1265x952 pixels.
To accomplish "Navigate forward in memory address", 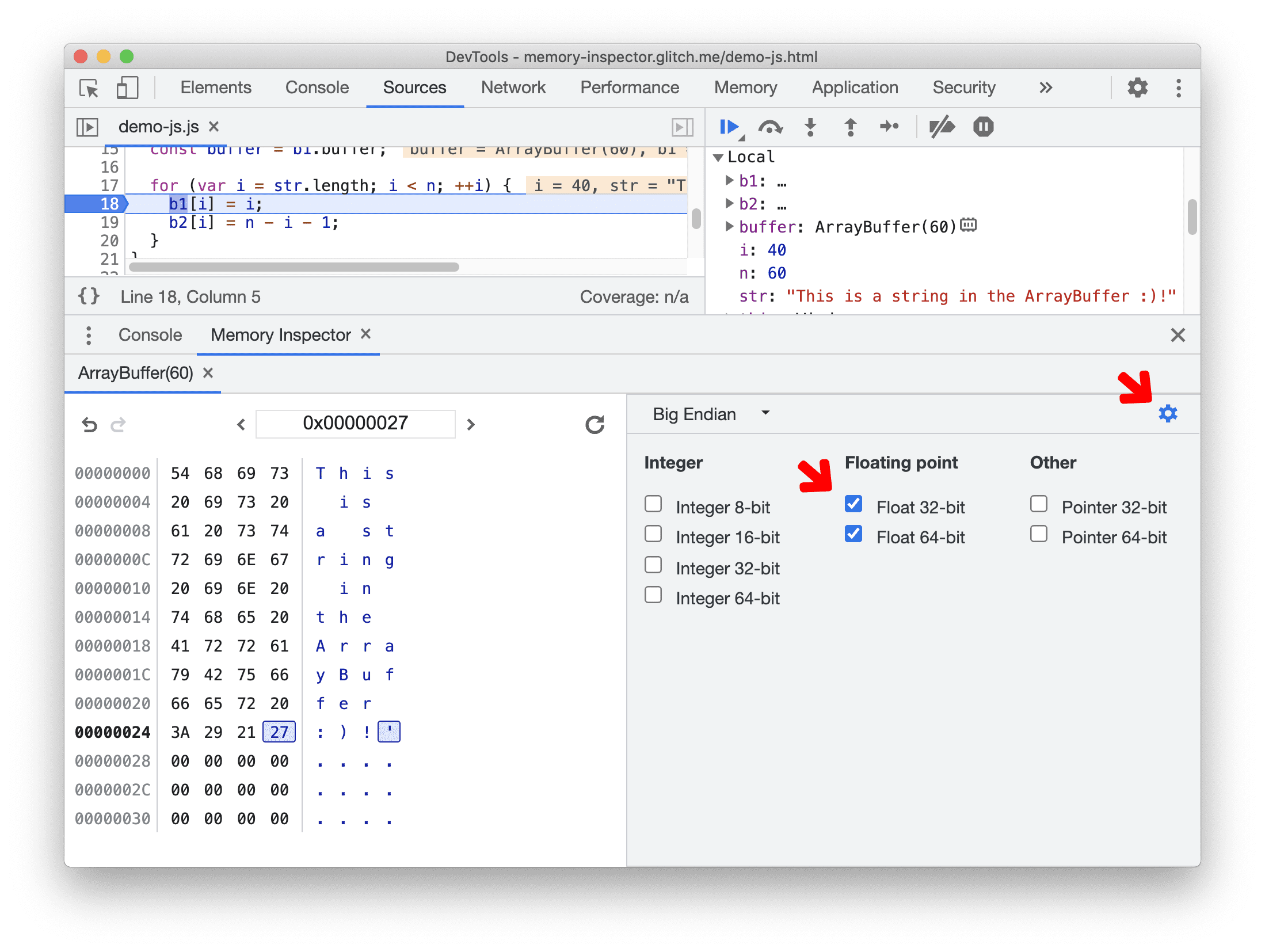I will click(473, 423).
